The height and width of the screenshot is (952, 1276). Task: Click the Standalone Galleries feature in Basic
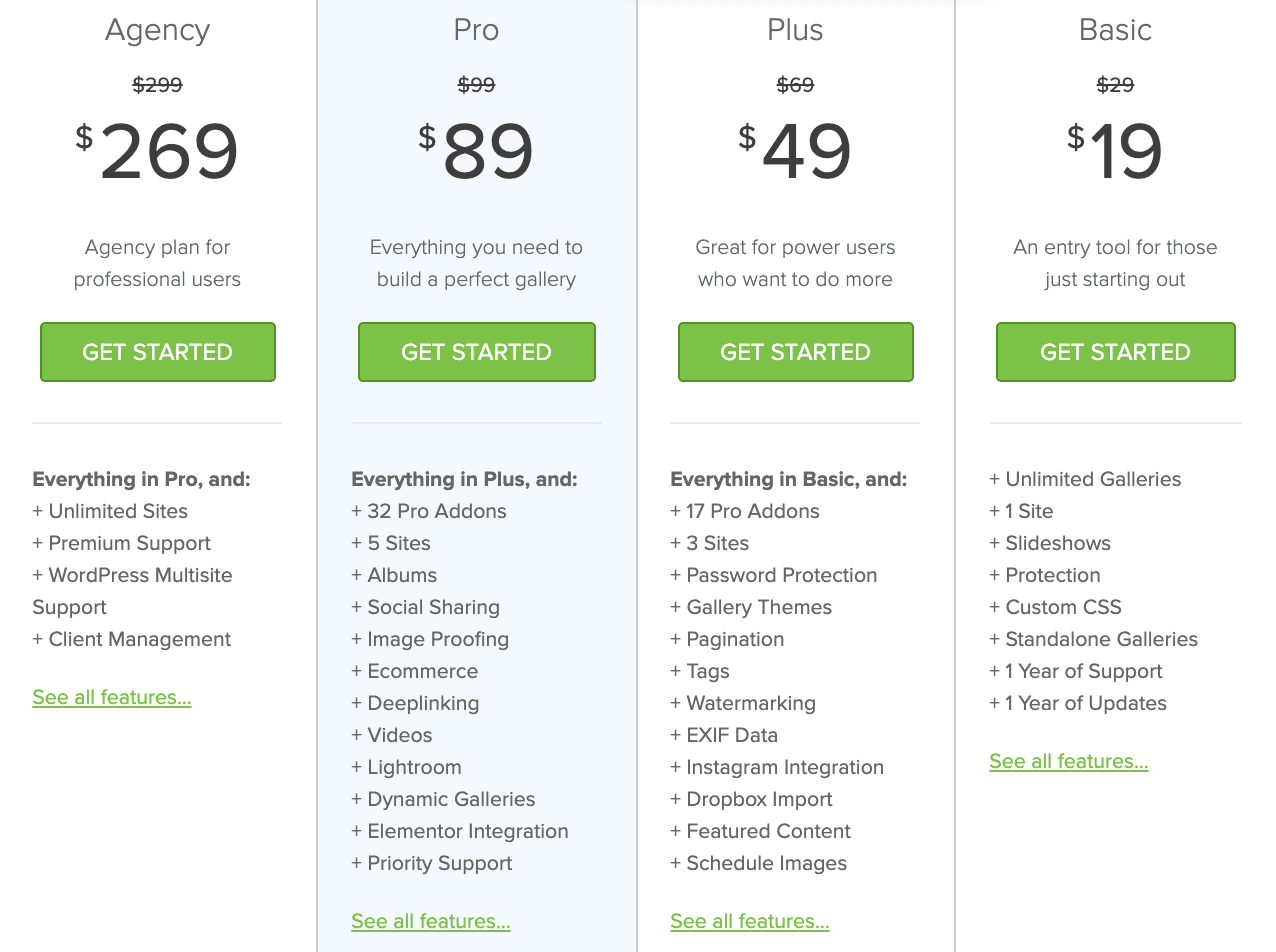tap(1101, 639)
